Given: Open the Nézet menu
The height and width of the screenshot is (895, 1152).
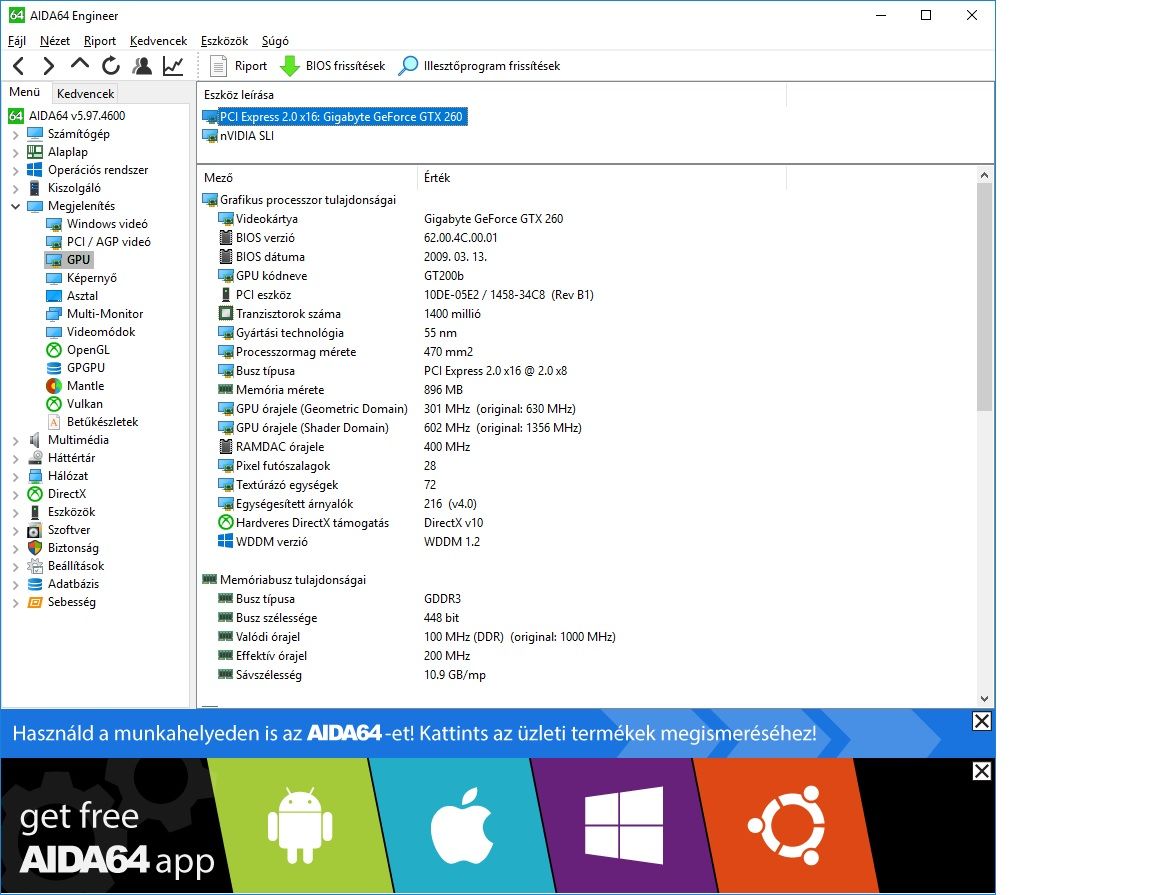Looking at the screenshot, I should coord(55,41).
